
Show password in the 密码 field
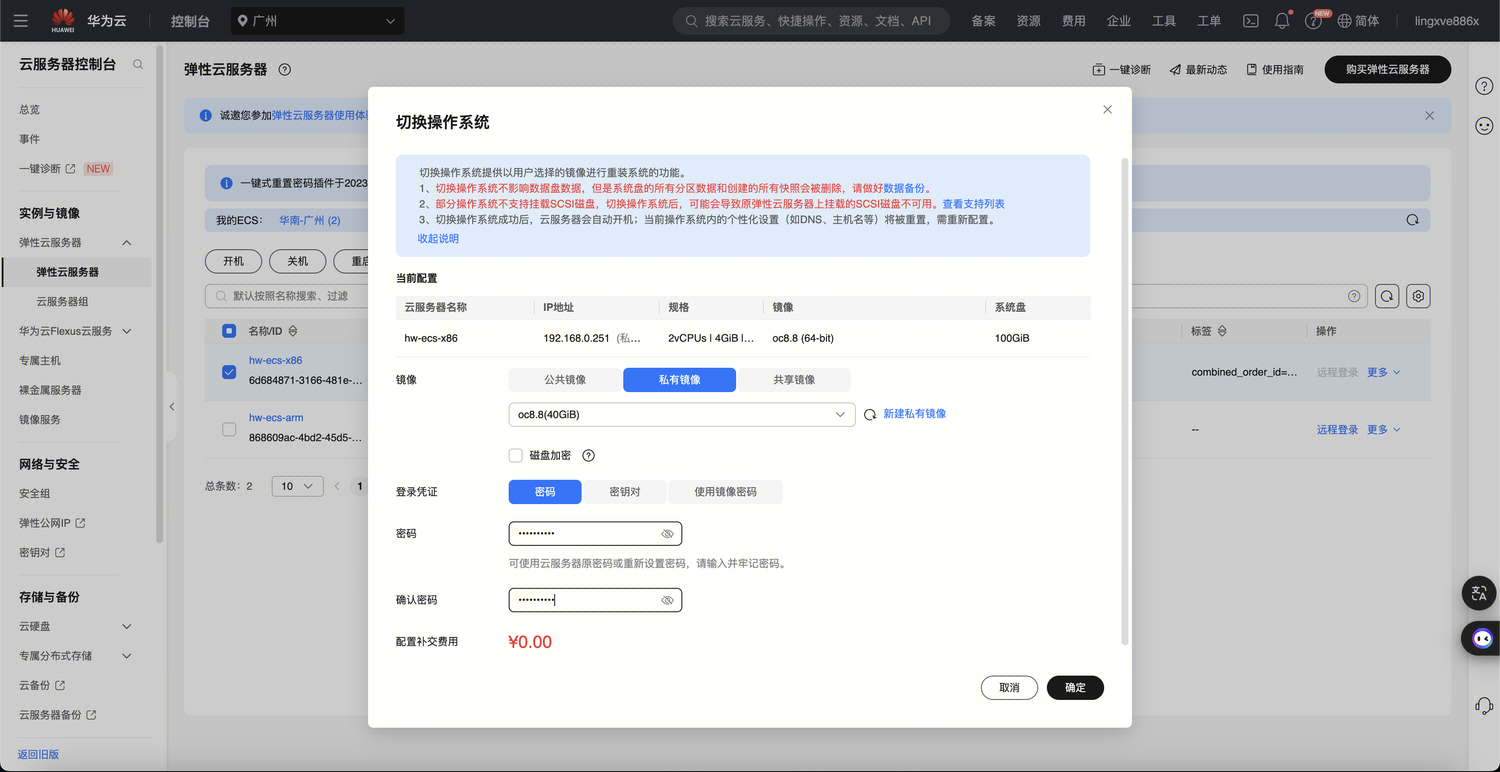click(668, 534)
